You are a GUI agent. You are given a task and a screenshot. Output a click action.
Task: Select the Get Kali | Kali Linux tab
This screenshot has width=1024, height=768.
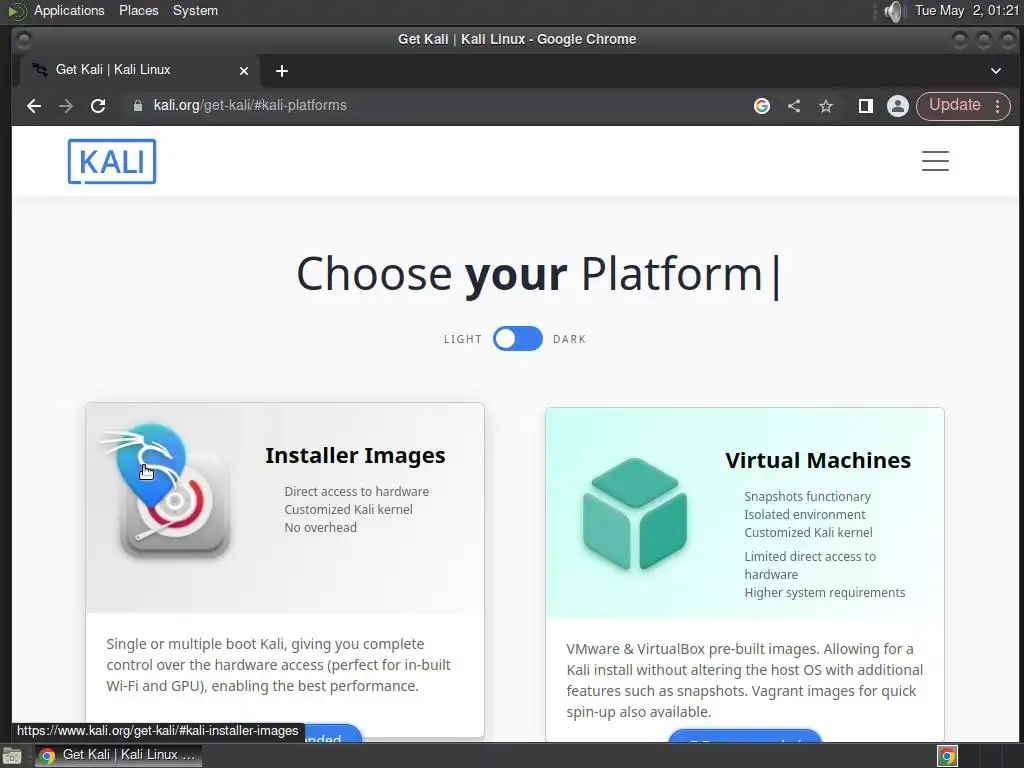[x=139, y=70]
